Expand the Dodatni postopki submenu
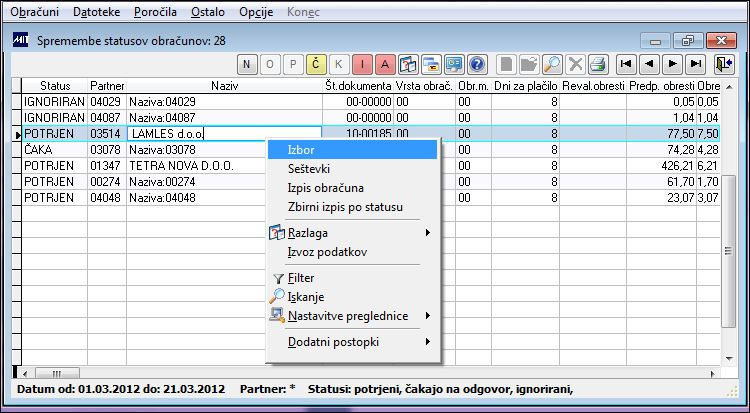Viewport: 750px width, 413px height. click(x=353, y=342)
